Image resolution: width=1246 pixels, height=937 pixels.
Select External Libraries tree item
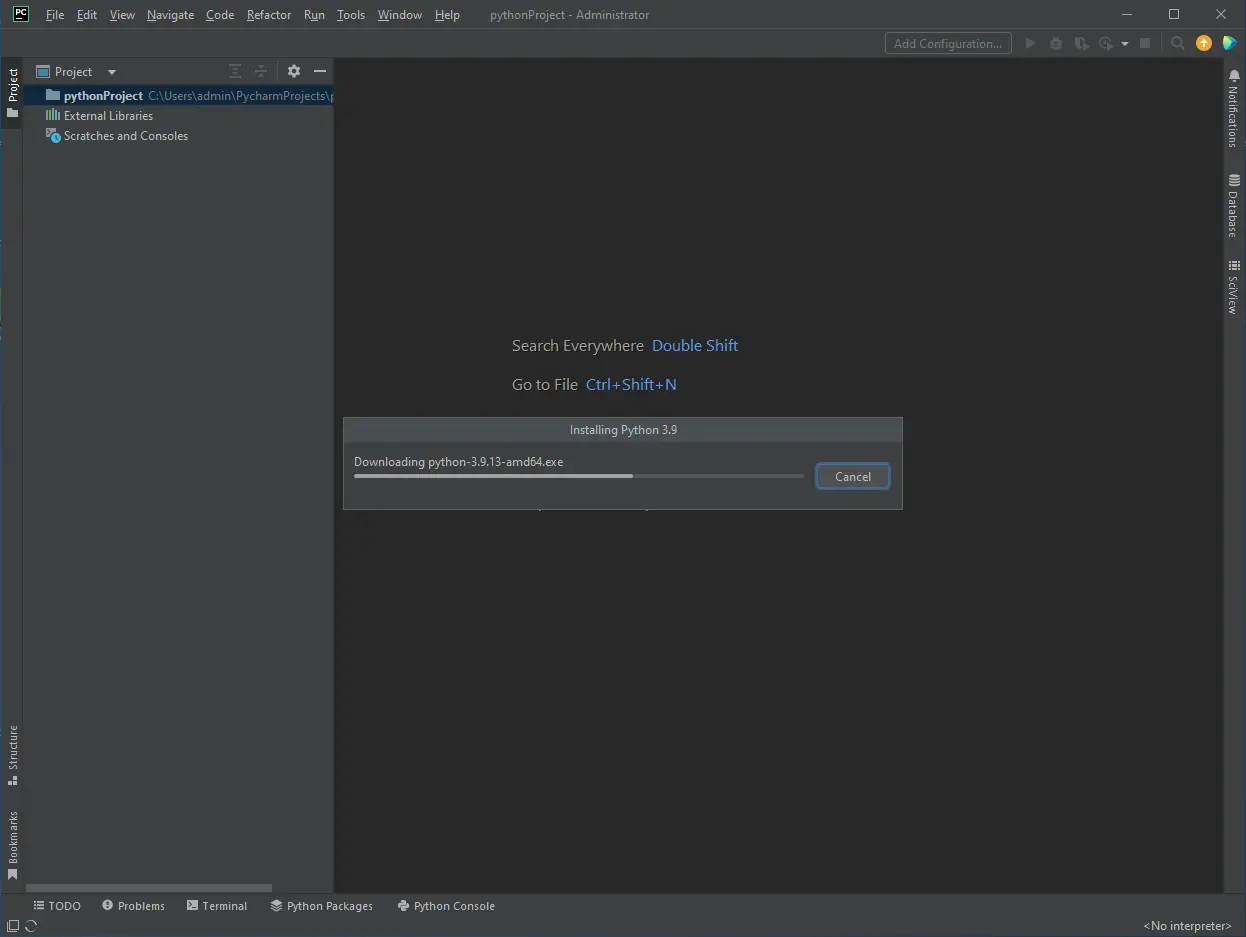[178, 115]
